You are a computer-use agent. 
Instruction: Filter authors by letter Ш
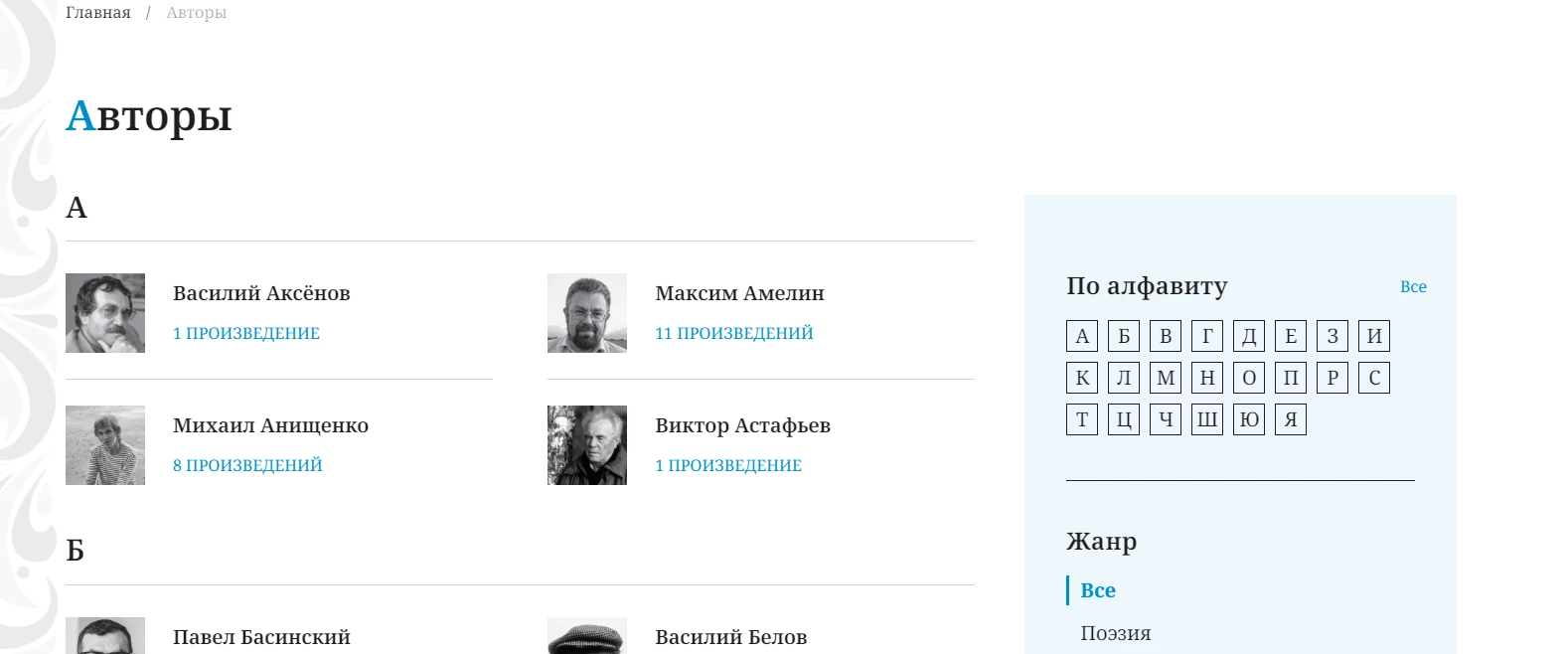pos(1207,419)
